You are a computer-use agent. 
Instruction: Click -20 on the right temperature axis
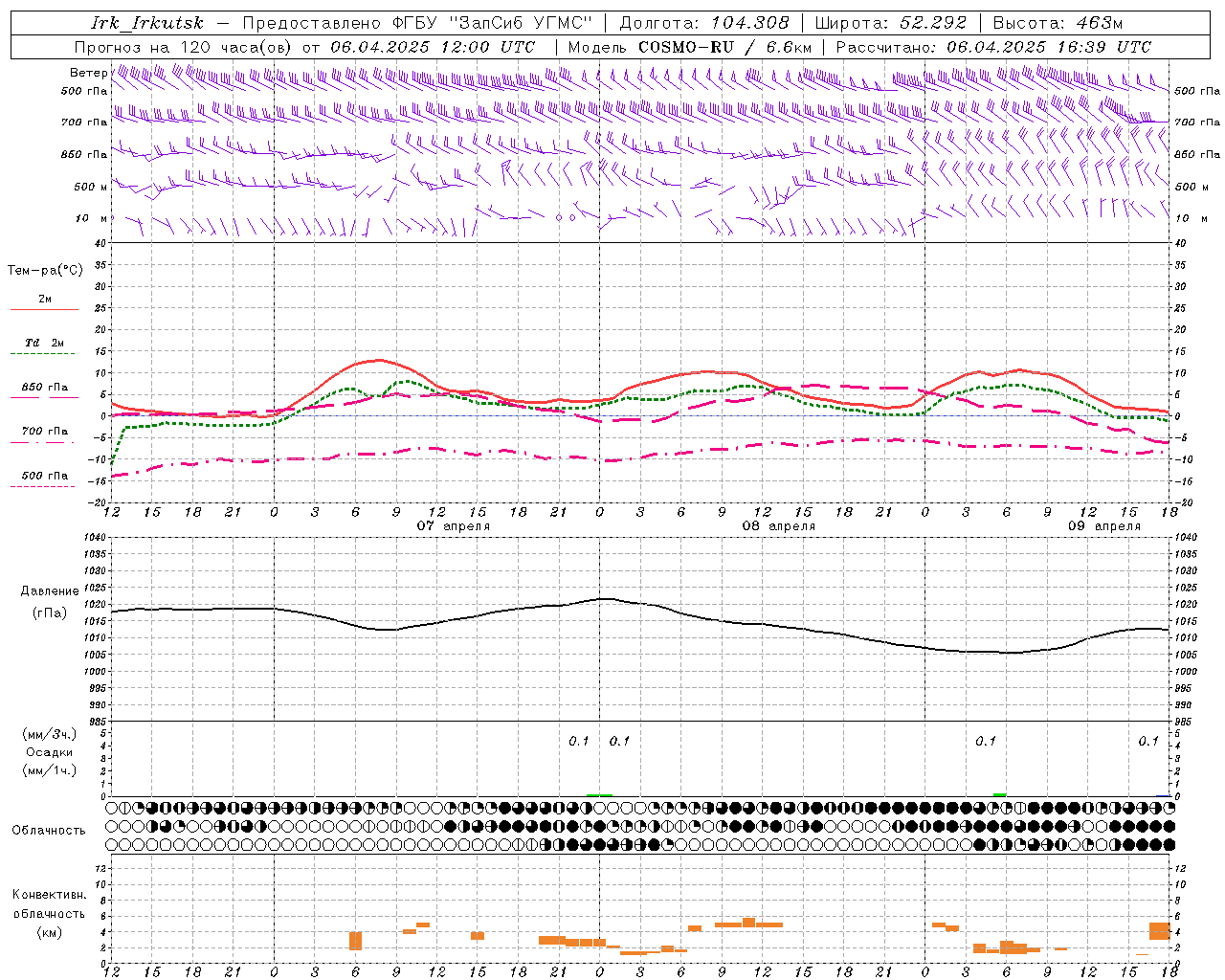pos(1182,502)
